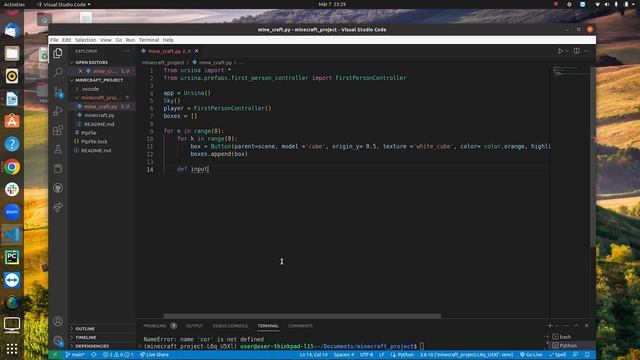Change Spaces: 4 indentation setting
The image size is (640, 360).
(x=344, y=355)
